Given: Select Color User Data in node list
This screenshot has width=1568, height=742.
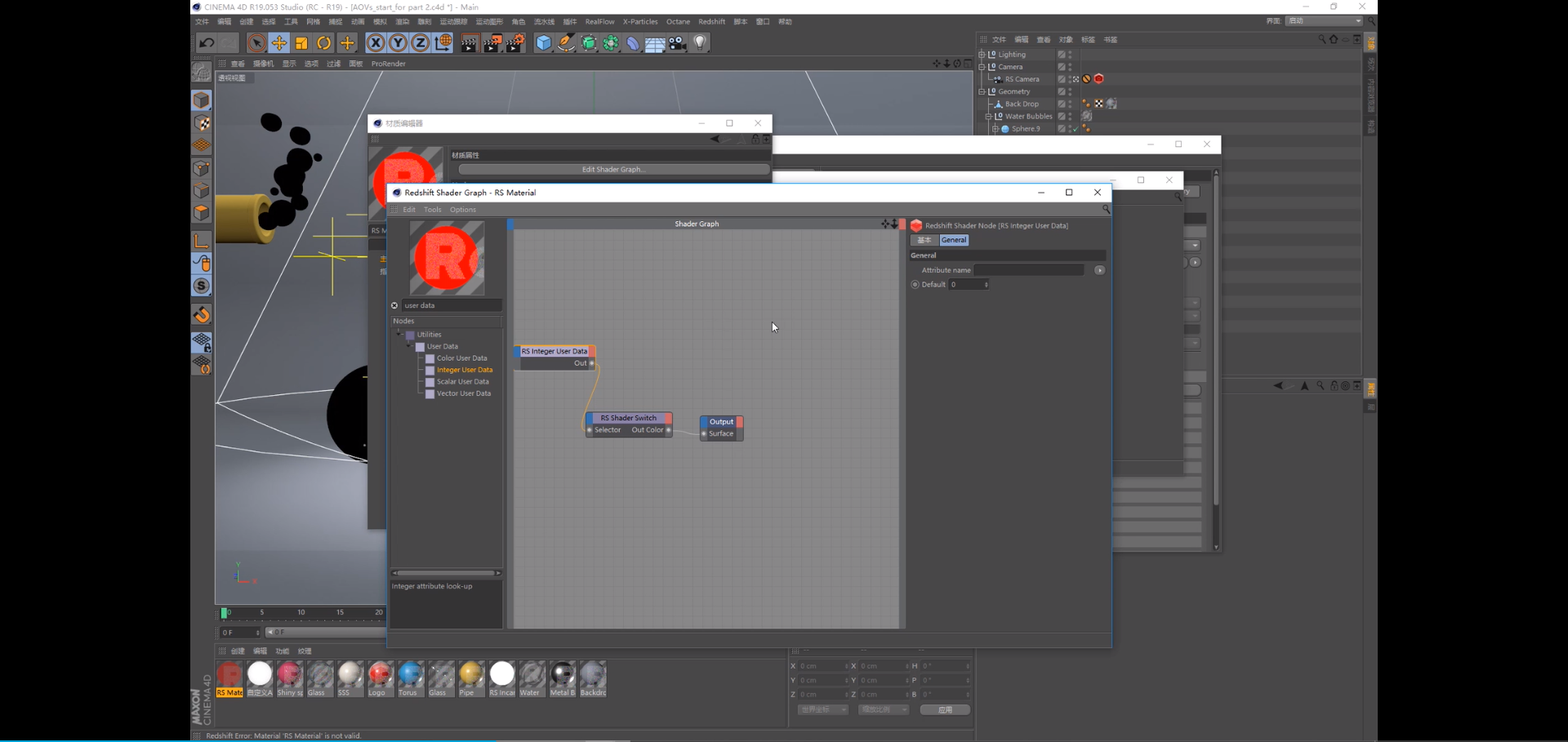Looking at the screenshot, I should [x=461, y=358].
